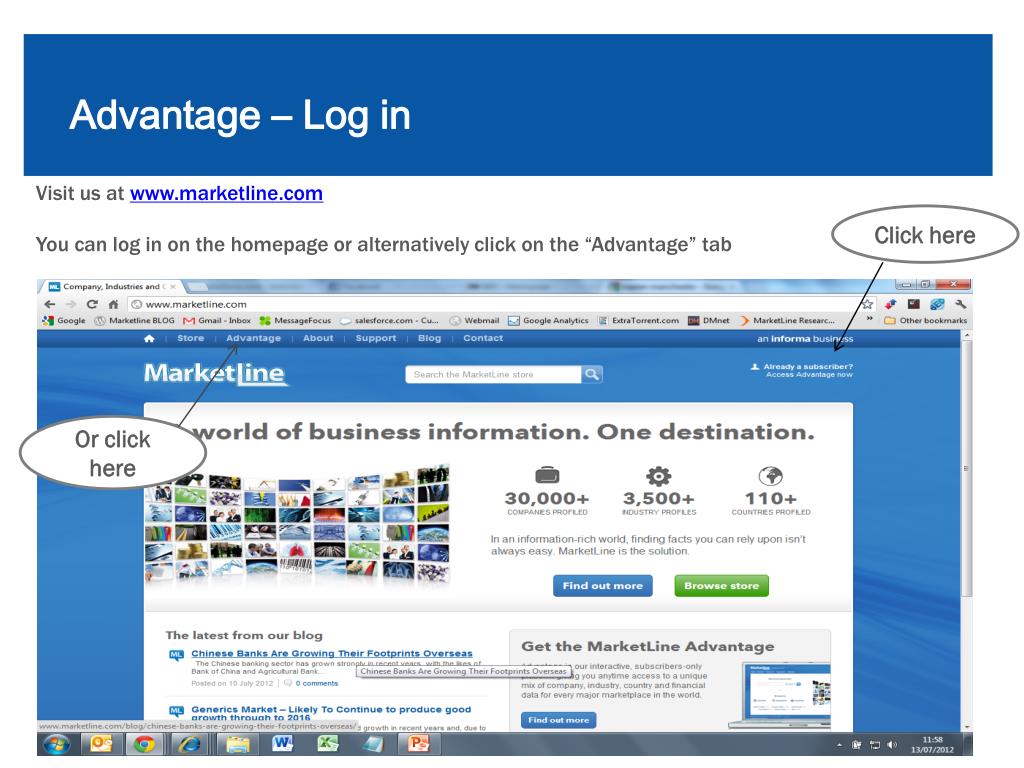
Task: Click Find out more in Advantage box
Action: pyautogui.click(x=558, y=720)
